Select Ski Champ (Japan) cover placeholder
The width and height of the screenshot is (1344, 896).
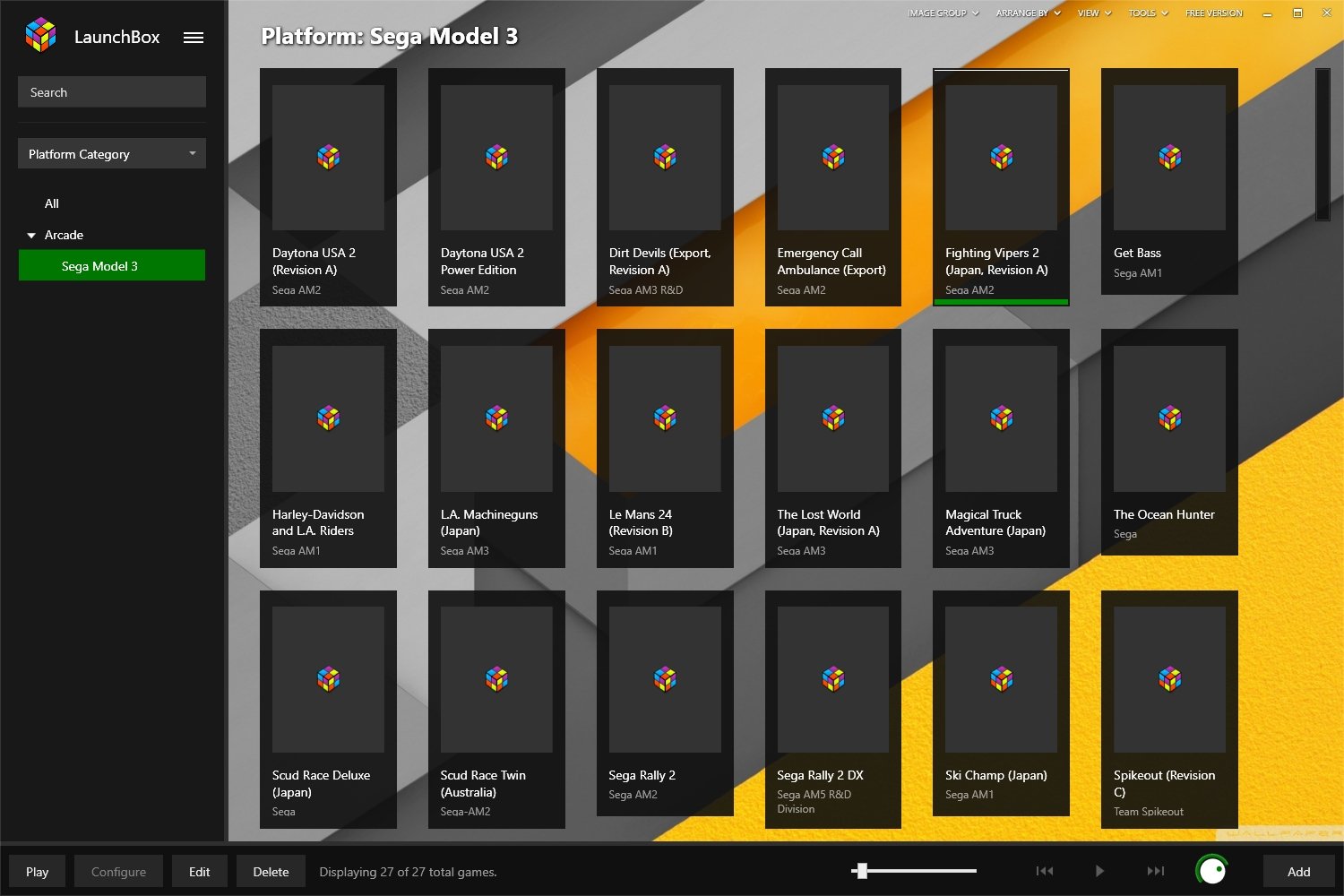click(1001, 679)
